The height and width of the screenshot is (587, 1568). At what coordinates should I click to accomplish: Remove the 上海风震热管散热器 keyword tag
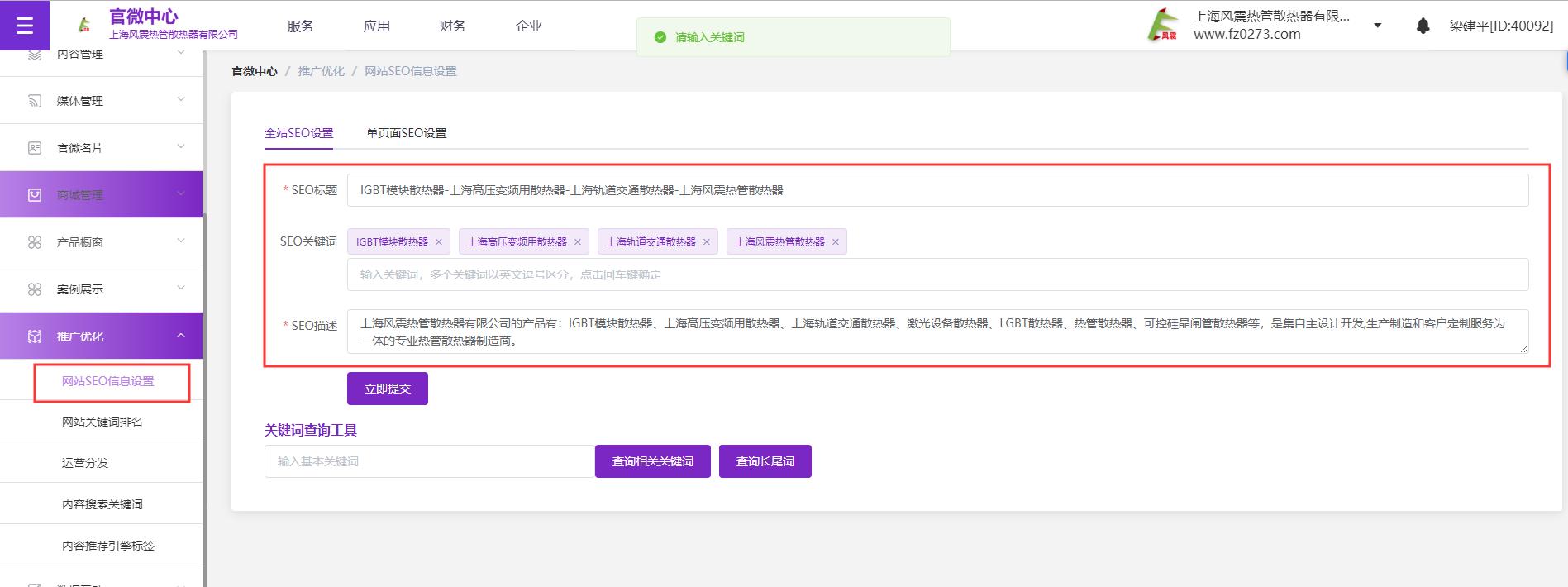tap(836, 242)
